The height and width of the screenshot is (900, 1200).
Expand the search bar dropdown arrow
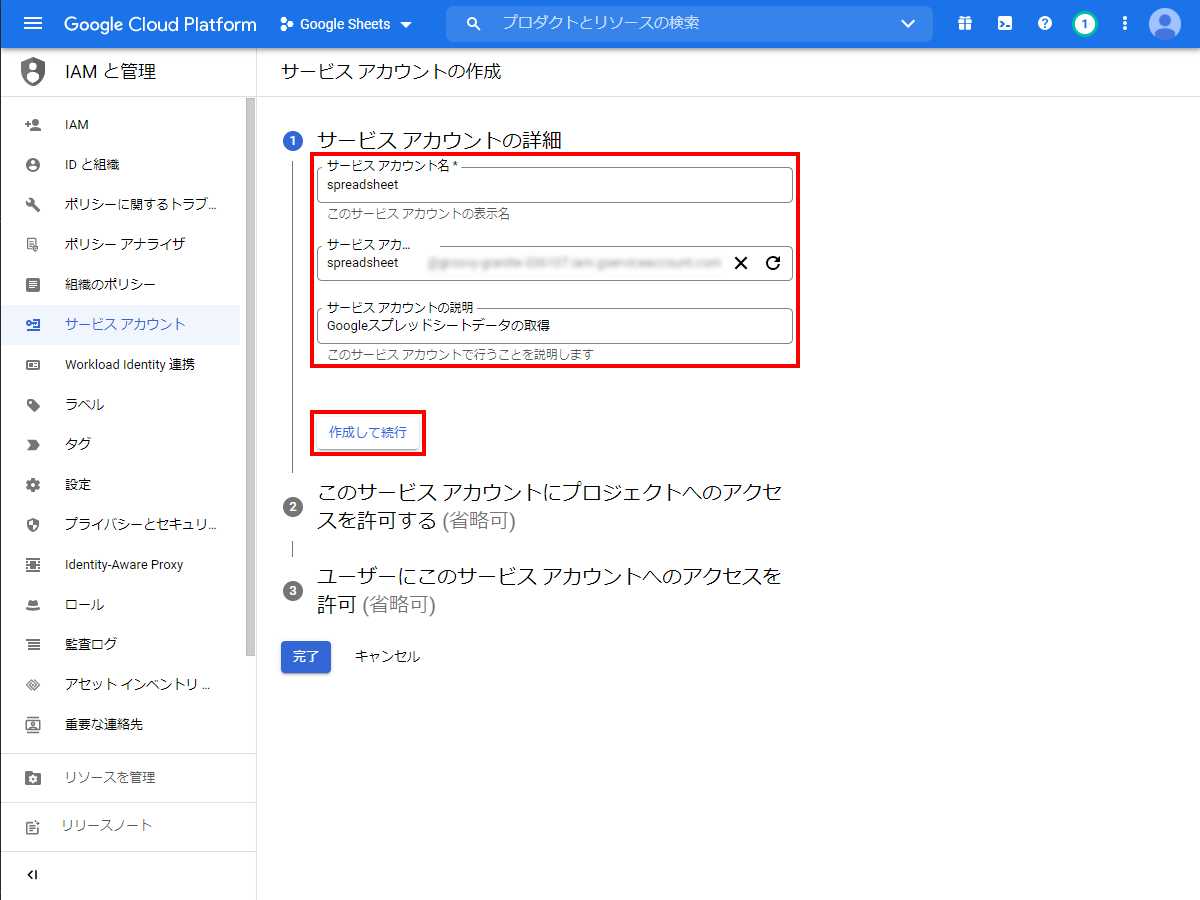pos(908,24)
